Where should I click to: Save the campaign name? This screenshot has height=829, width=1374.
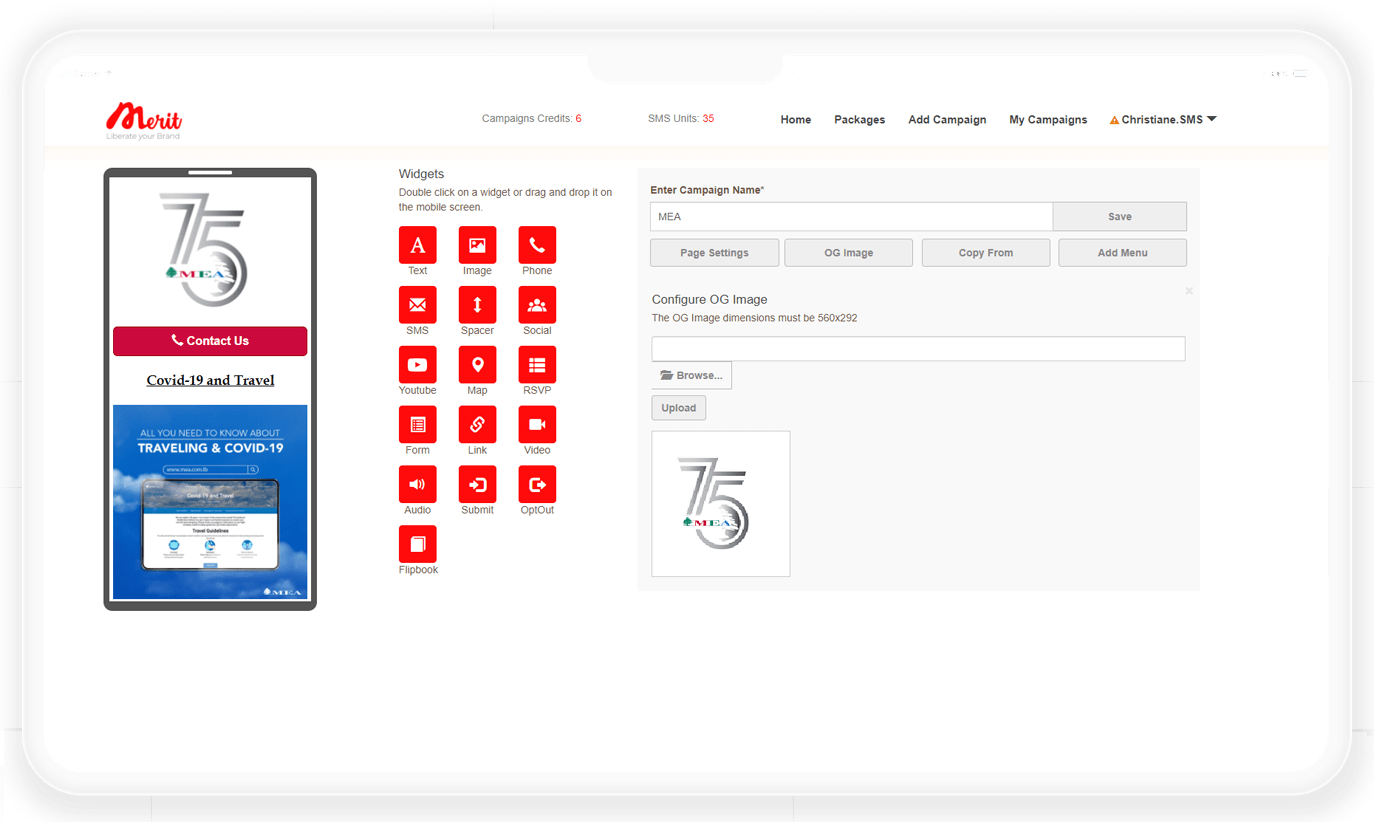[1119, 217]
